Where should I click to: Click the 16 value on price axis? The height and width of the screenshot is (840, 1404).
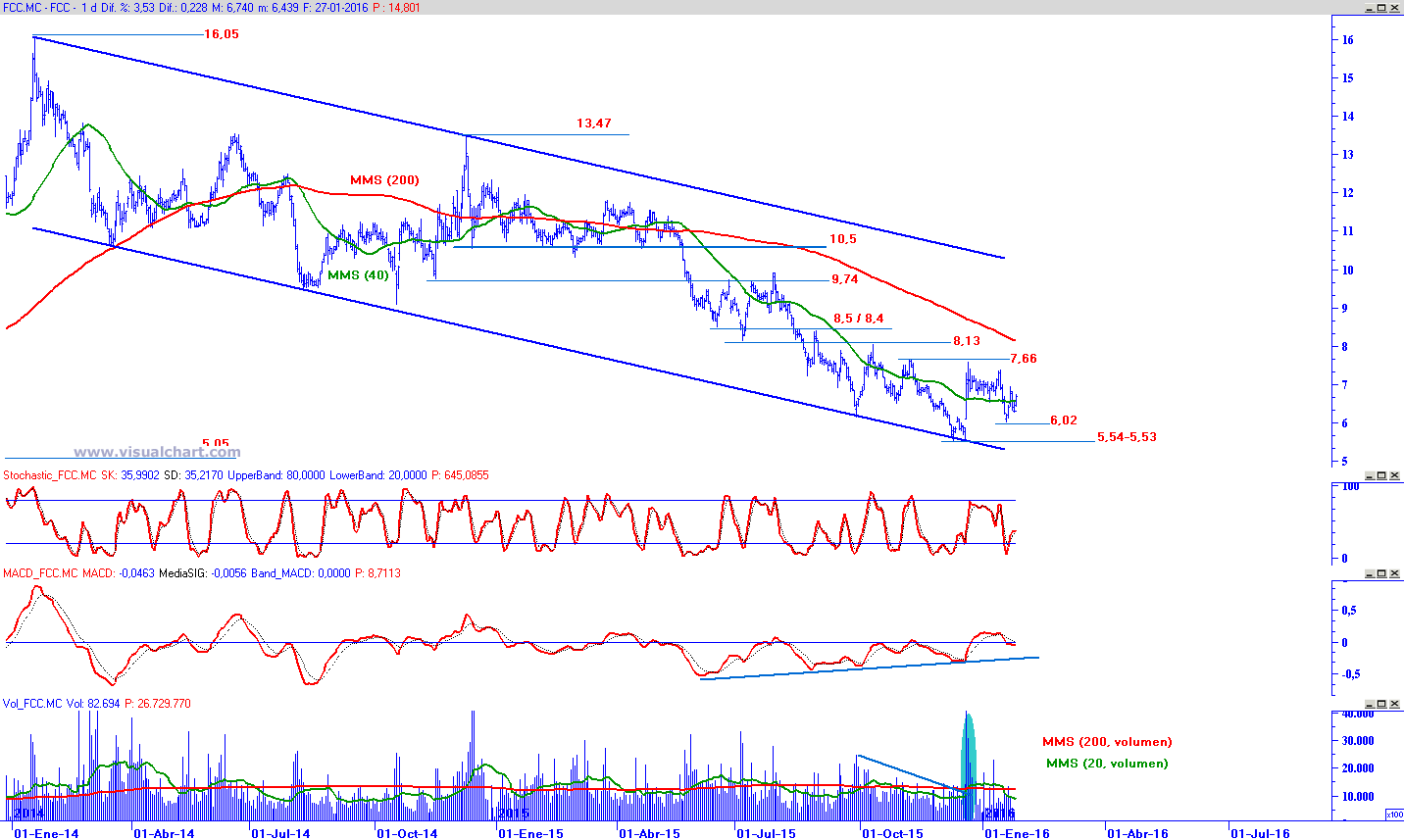click(x=1348, y=40)
